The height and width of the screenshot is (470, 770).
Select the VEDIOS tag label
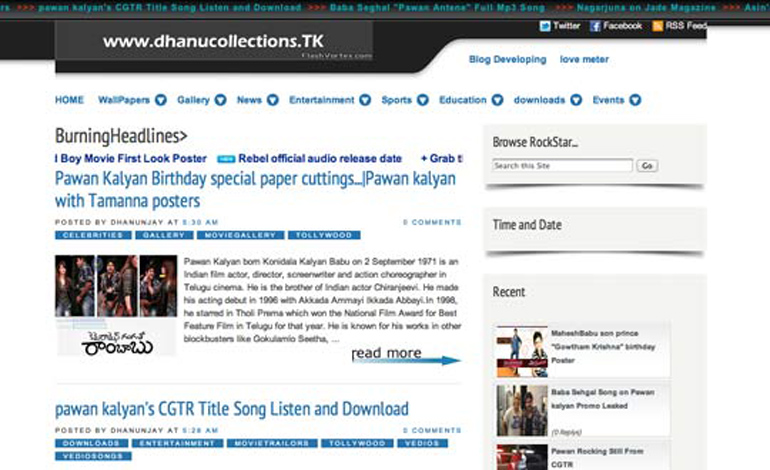click(422, 443)
